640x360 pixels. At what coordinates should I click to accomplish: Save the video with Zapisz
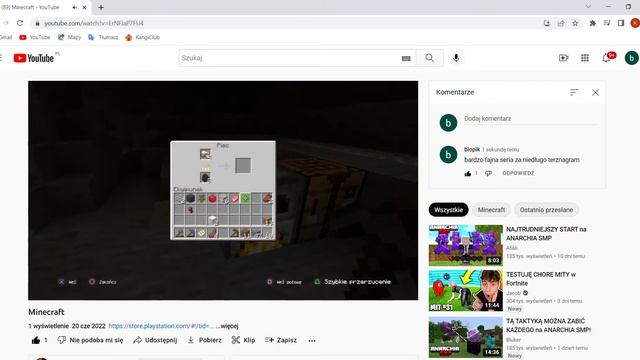(x=281, y=340)
